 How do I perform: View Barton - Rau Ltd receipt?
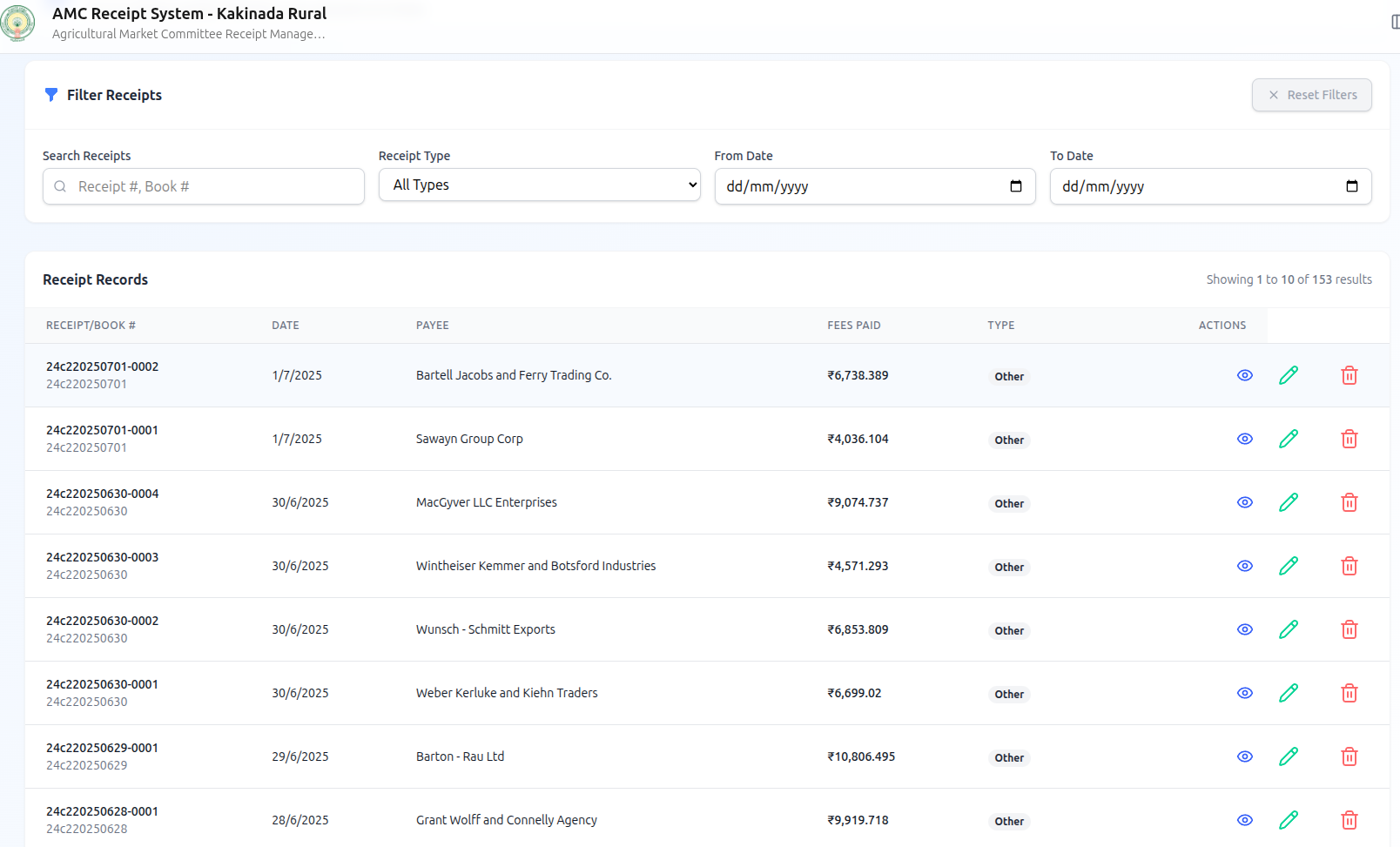pyautogui.click(x=1245, y=756)
